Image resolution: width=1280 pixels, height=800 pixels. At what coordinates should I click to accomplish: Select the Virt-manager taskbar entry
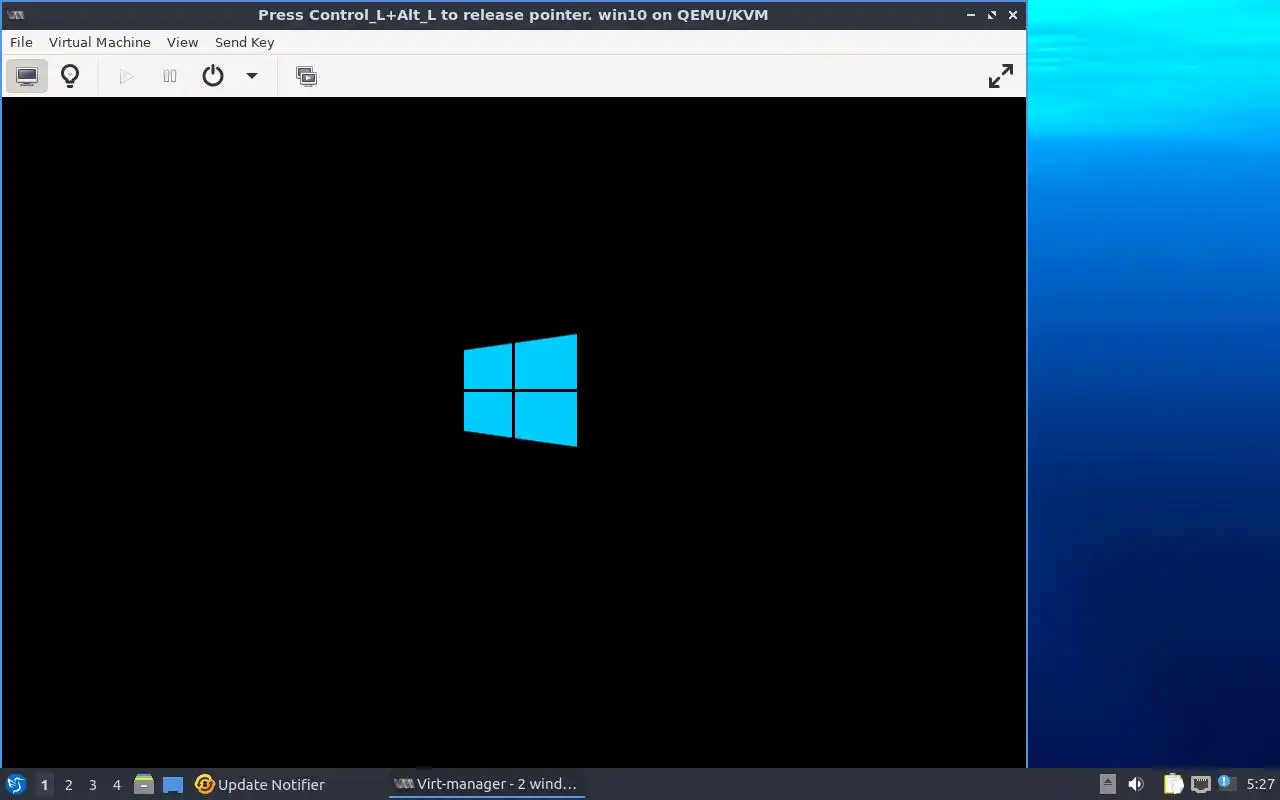pos(486,785)
